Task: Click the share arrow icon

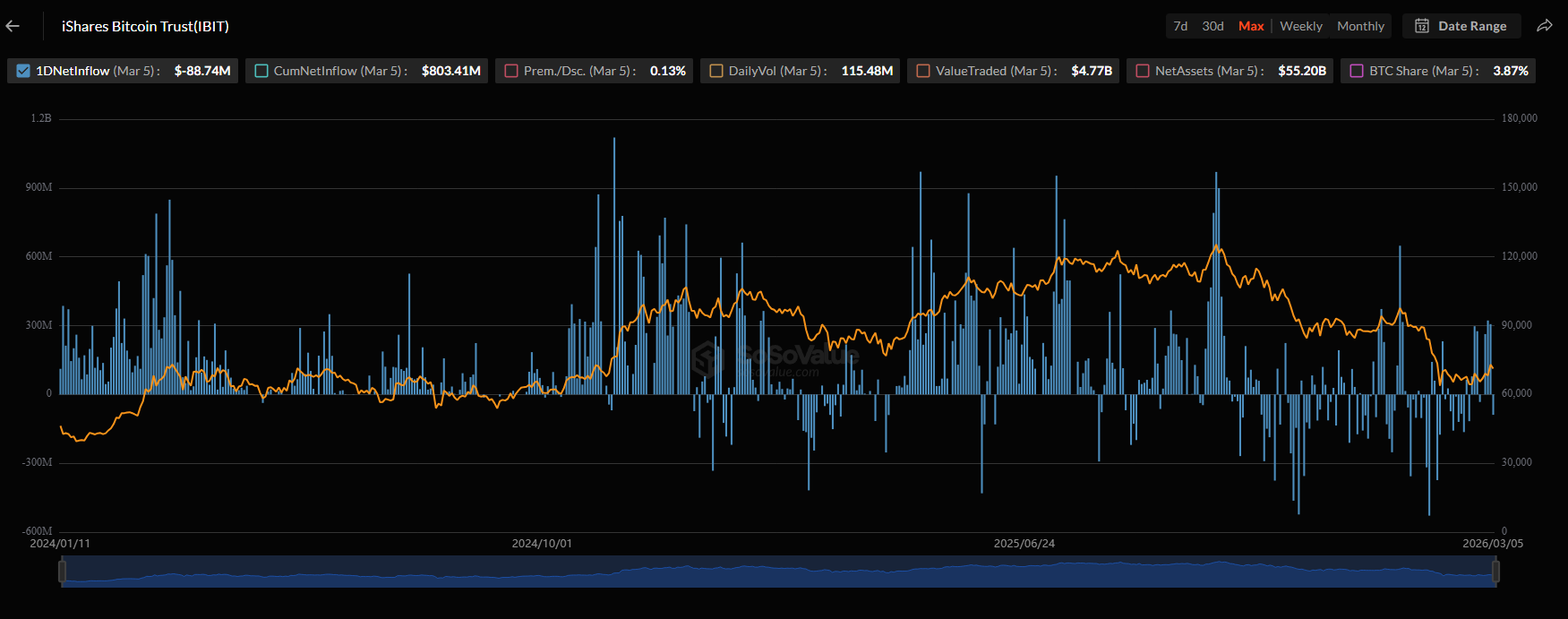Action: click(1545, 26)
